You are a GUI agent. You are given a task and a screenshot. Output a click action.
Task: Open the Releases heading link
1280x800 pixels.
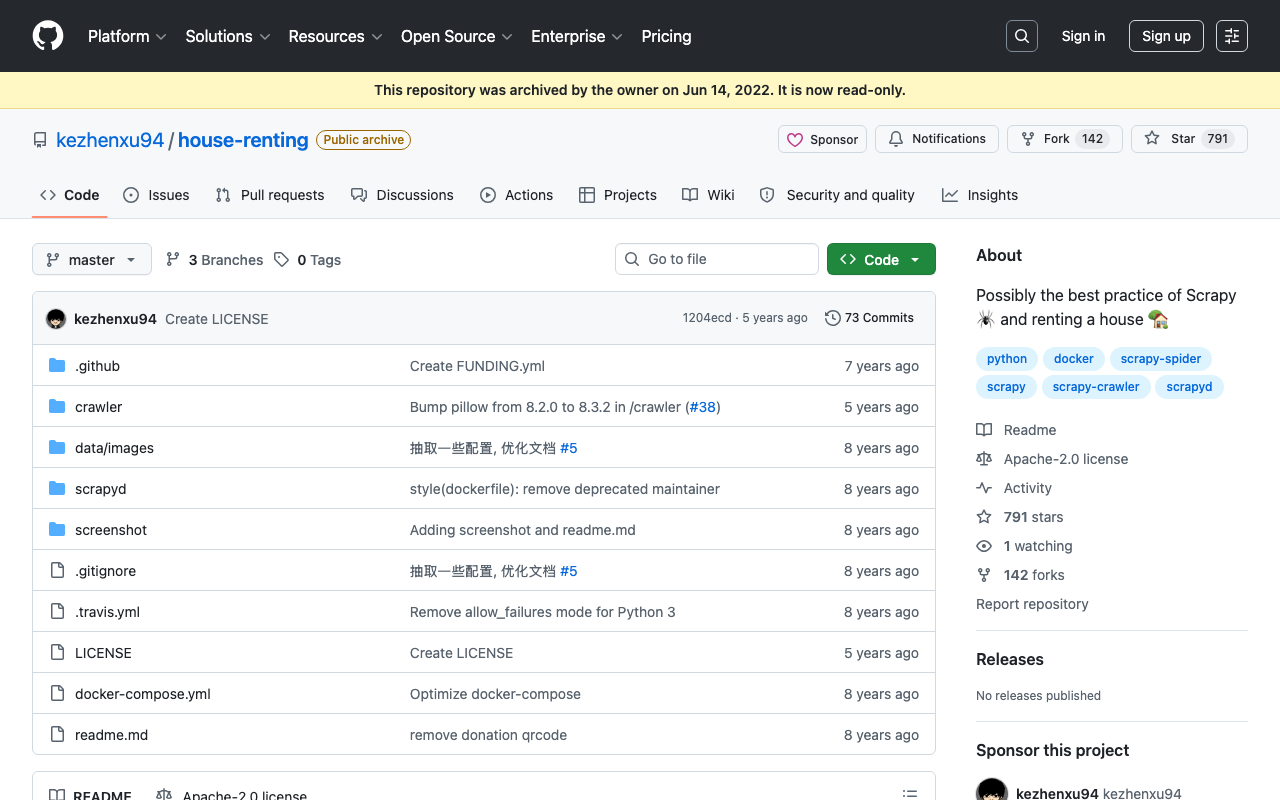[1010, 659]
